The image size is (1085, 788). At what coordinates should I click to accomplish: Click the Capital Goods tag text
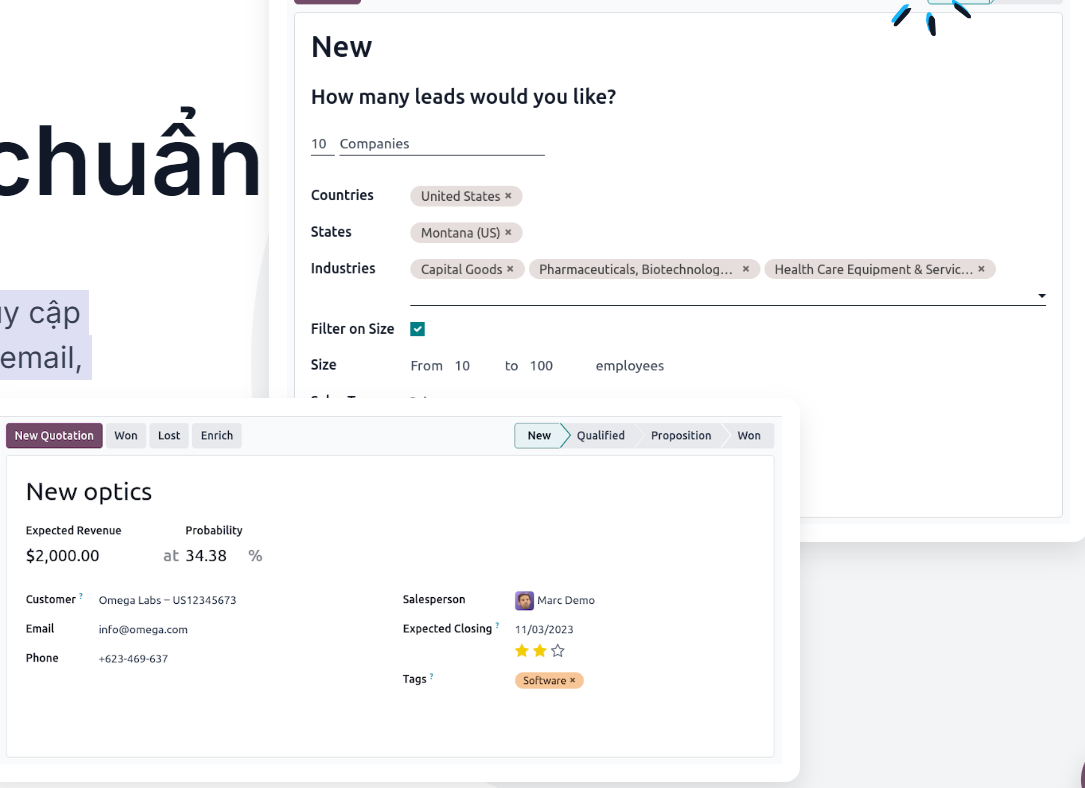click(462, 269)
